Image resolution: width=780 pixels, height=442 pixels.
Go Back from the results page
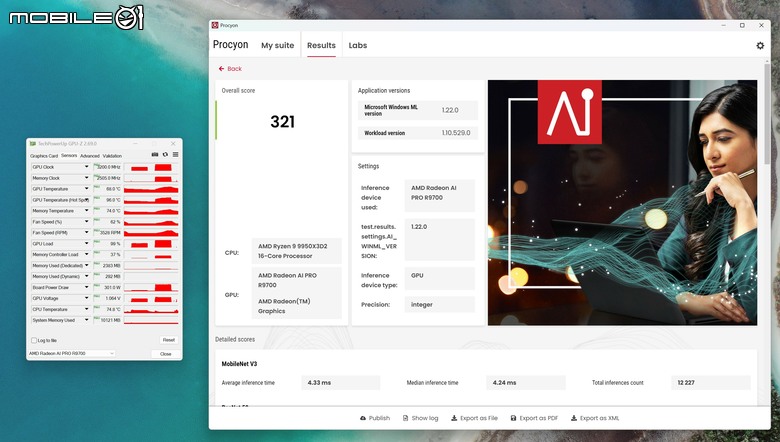tap(230, 69)
